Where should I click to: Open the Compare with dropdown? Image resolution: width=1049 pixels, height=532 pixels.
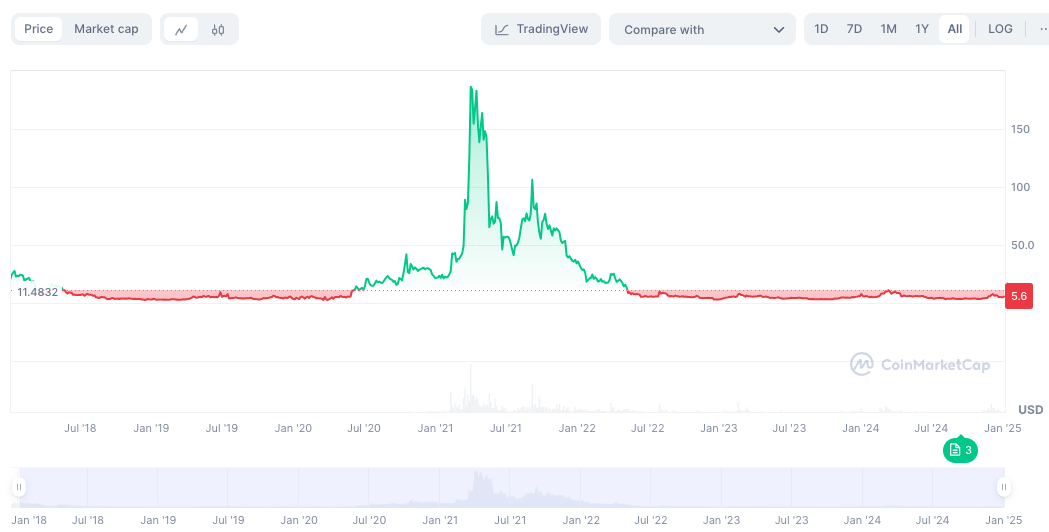click(x=701, y=30)
